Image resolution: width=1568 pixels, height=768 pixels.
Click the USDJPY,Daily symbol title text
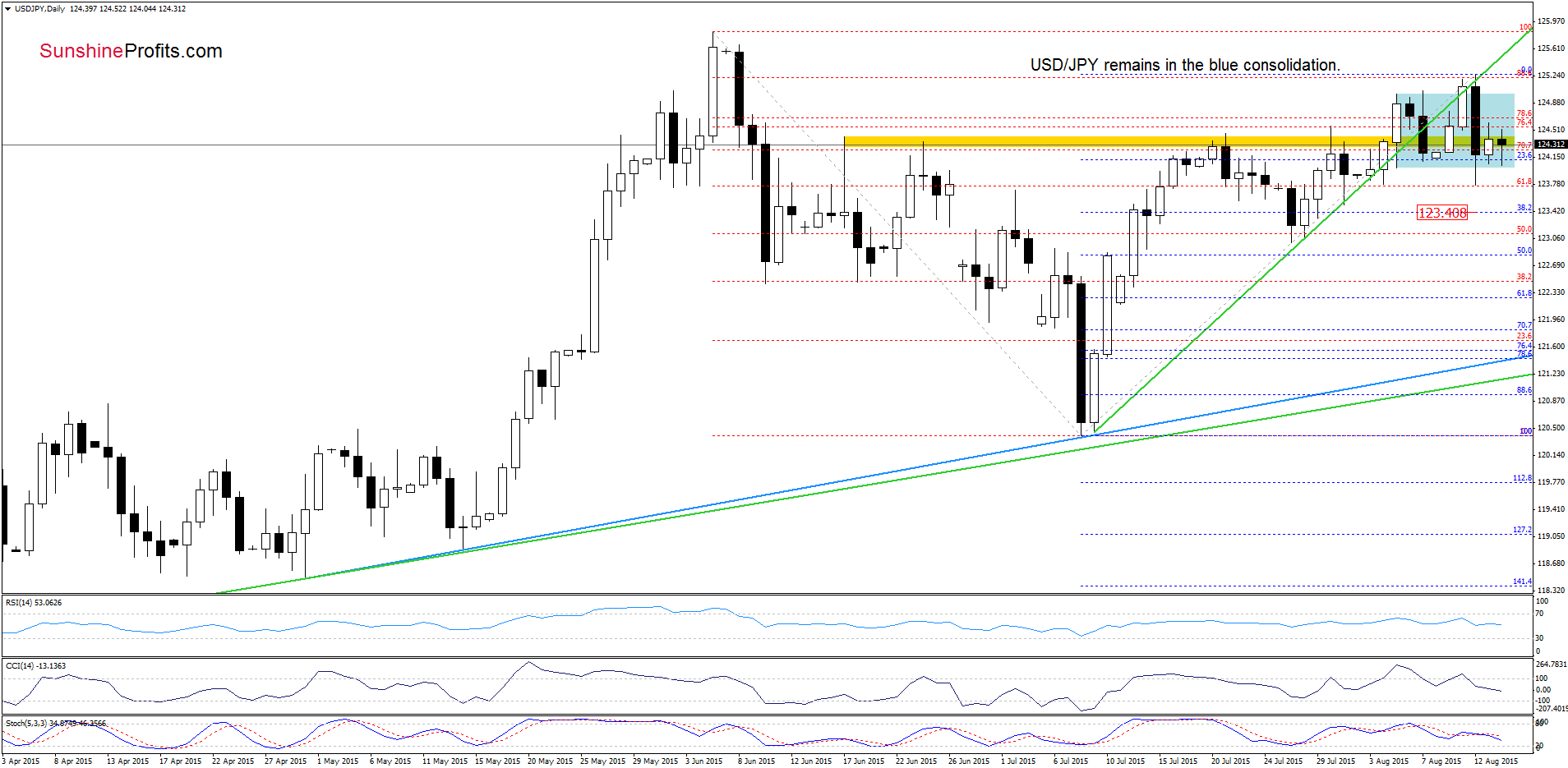(x=40, y=9)
